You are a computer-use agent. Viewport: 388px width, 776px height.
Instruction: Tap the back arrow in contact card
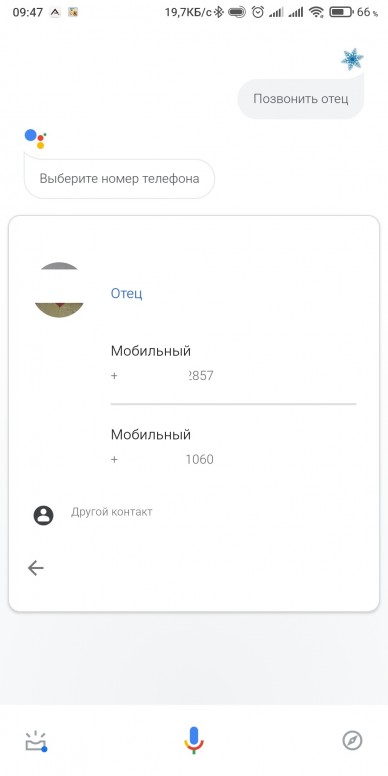pyautogui.click(x=36, y=568)
